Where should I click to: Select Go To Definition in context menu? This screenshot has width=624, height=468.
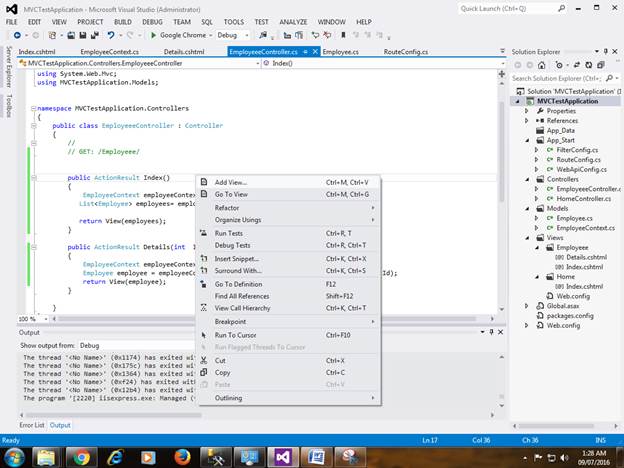(236, 284)
